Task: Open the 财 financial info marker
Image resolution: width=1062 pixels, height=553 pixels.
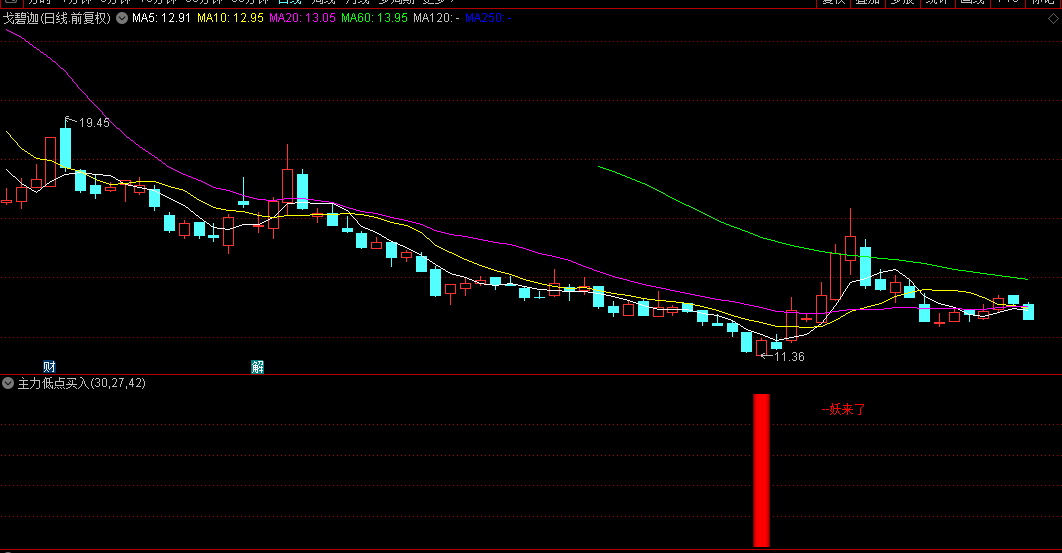Action: pos(49,367)
